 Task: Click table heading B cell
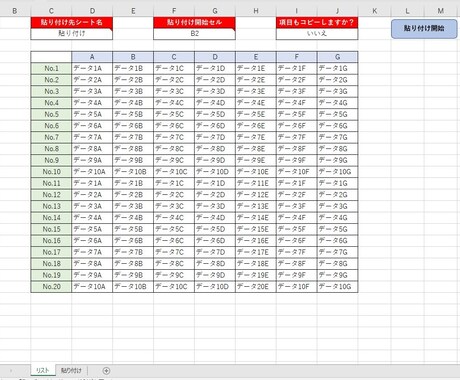tap(133, 57)
